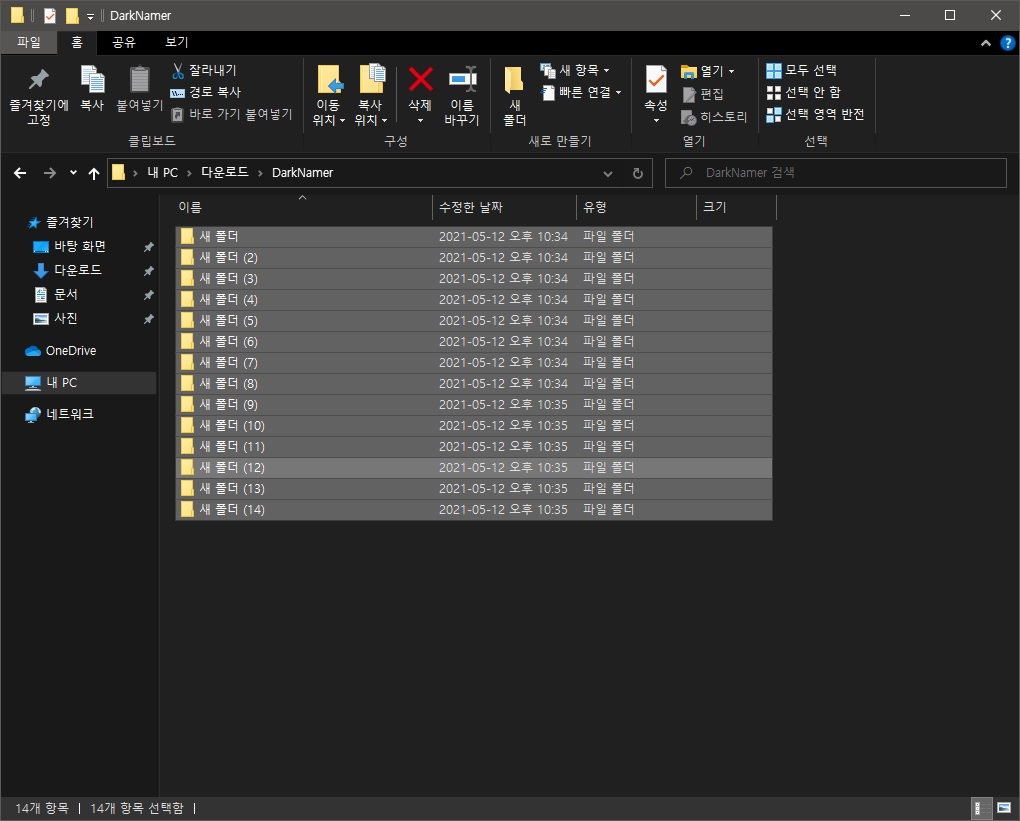Open Help with blue question icon
The height and width of the screenshot is (821, 1020).
[x=1007, y=43]
